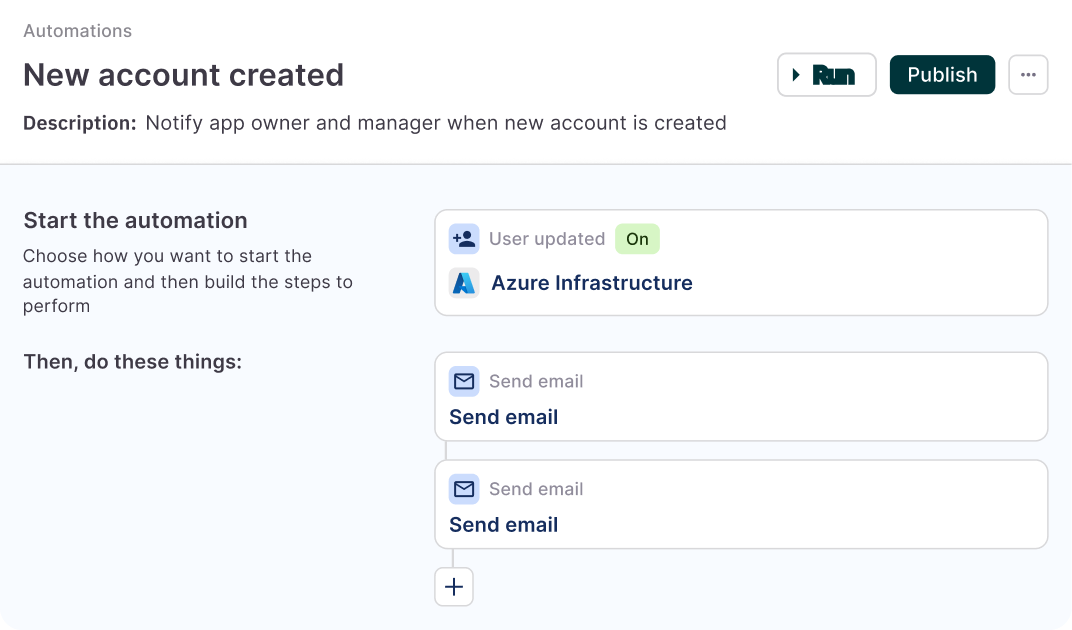The image size is (1072, 630).
Task: Toggle the On status badge
Action: click(x=637, y=239)
